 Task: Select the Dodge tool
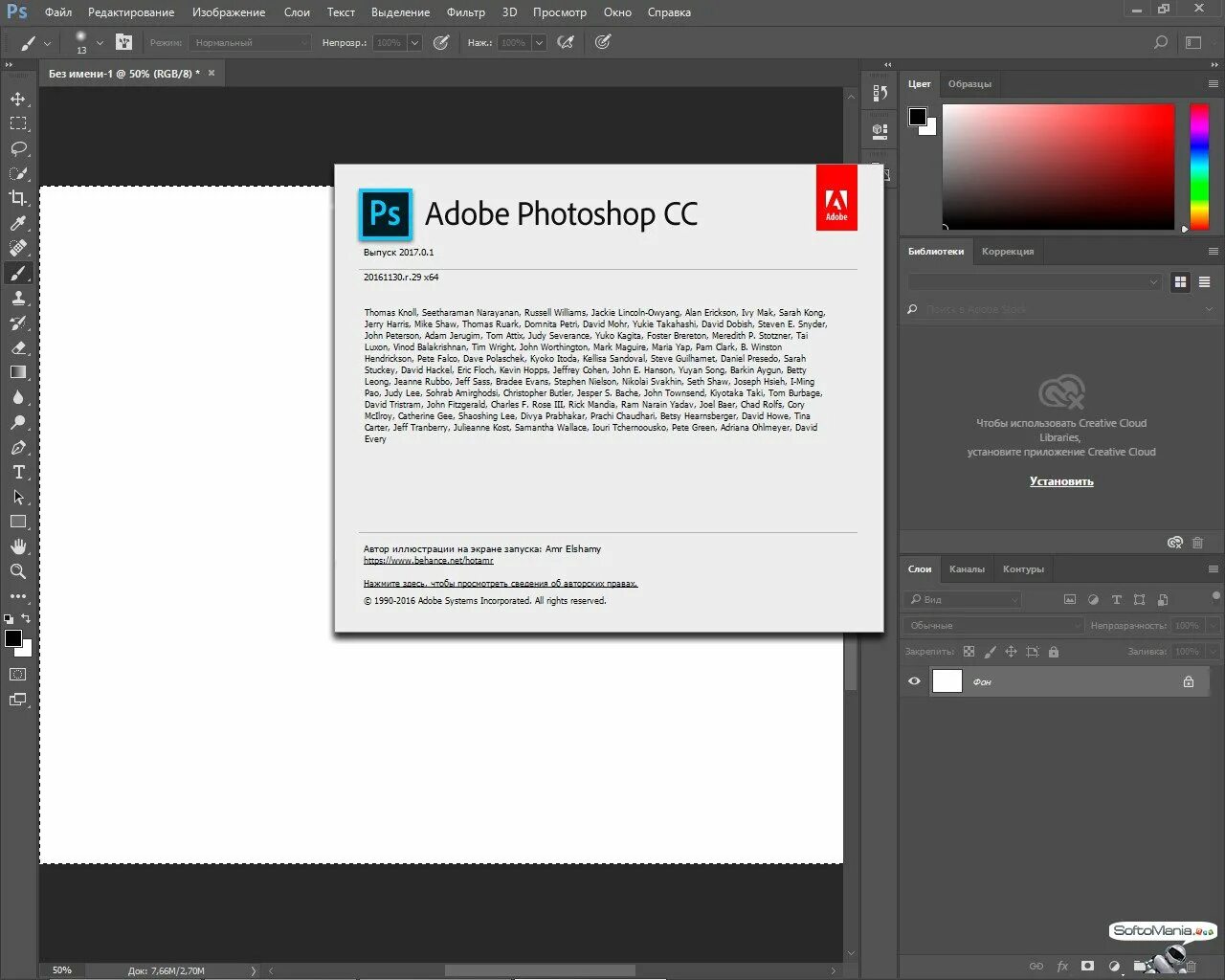[x=18, y=422]
